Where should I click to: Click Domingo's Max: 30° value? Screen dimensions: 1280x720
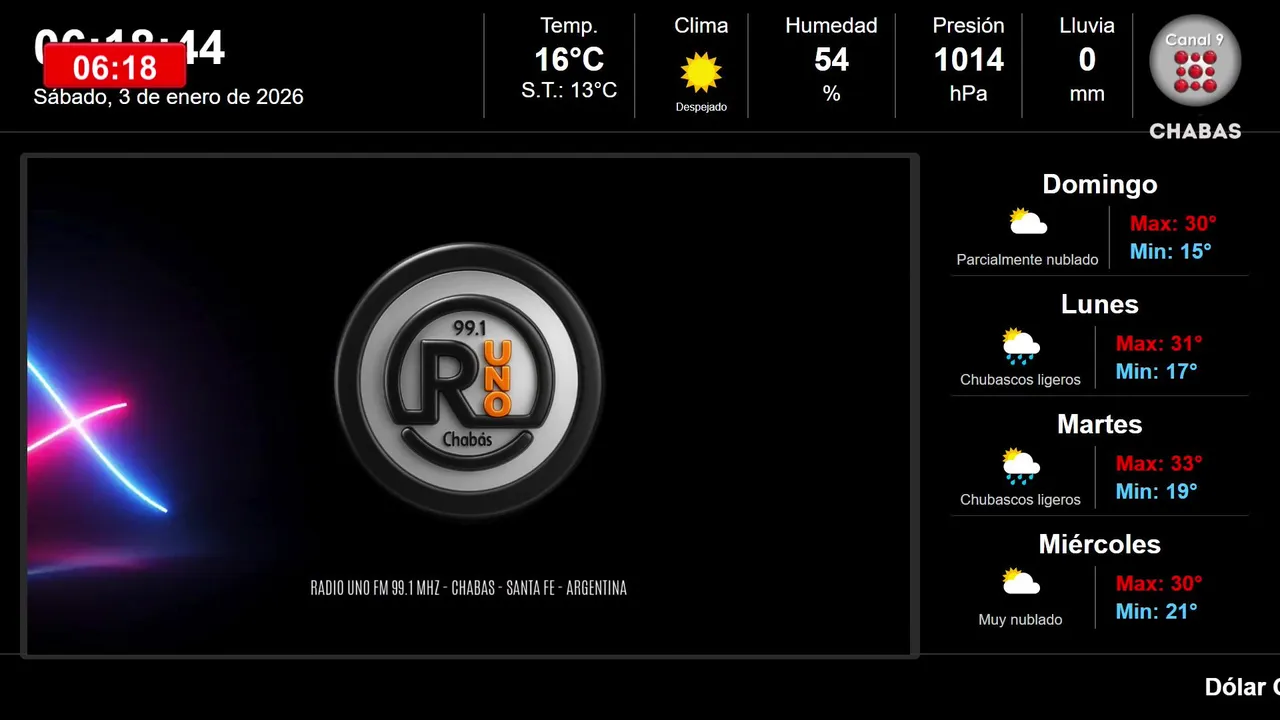[1173, 223]
